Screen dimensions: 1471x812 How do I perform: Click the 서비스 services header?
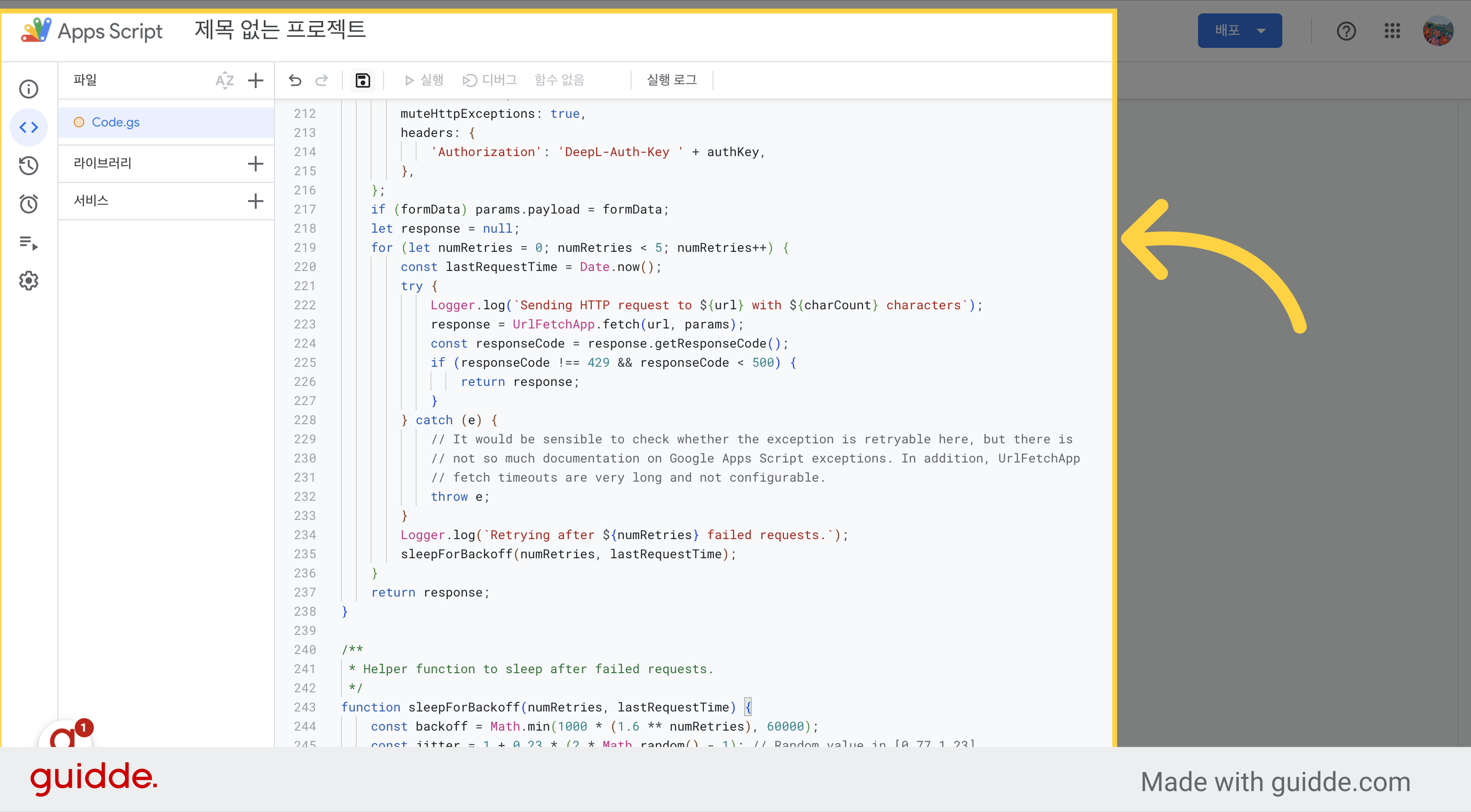tap(91, 201)
